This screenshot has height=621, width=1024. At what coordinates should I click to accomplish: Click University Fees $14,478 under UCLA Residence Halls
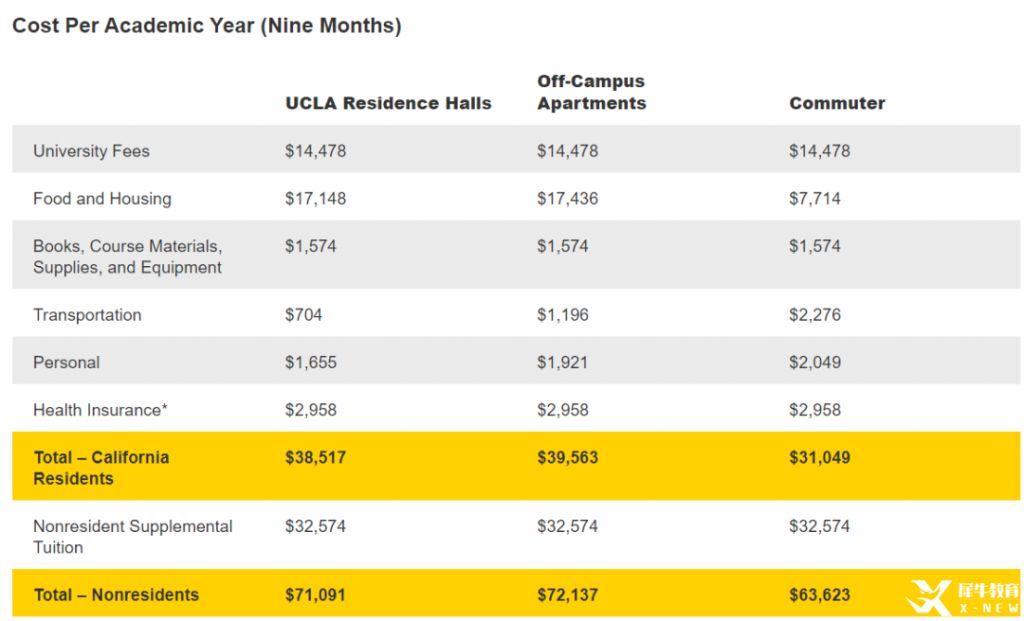coord(315,151)
